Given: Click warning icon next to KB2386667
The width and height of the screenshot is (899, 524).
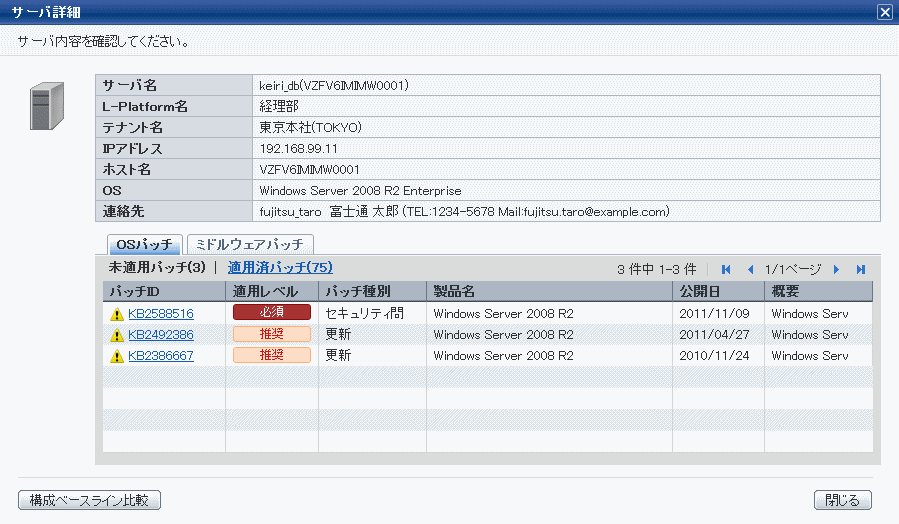Looking at the screenshot, I should click(x=116, y=357).
